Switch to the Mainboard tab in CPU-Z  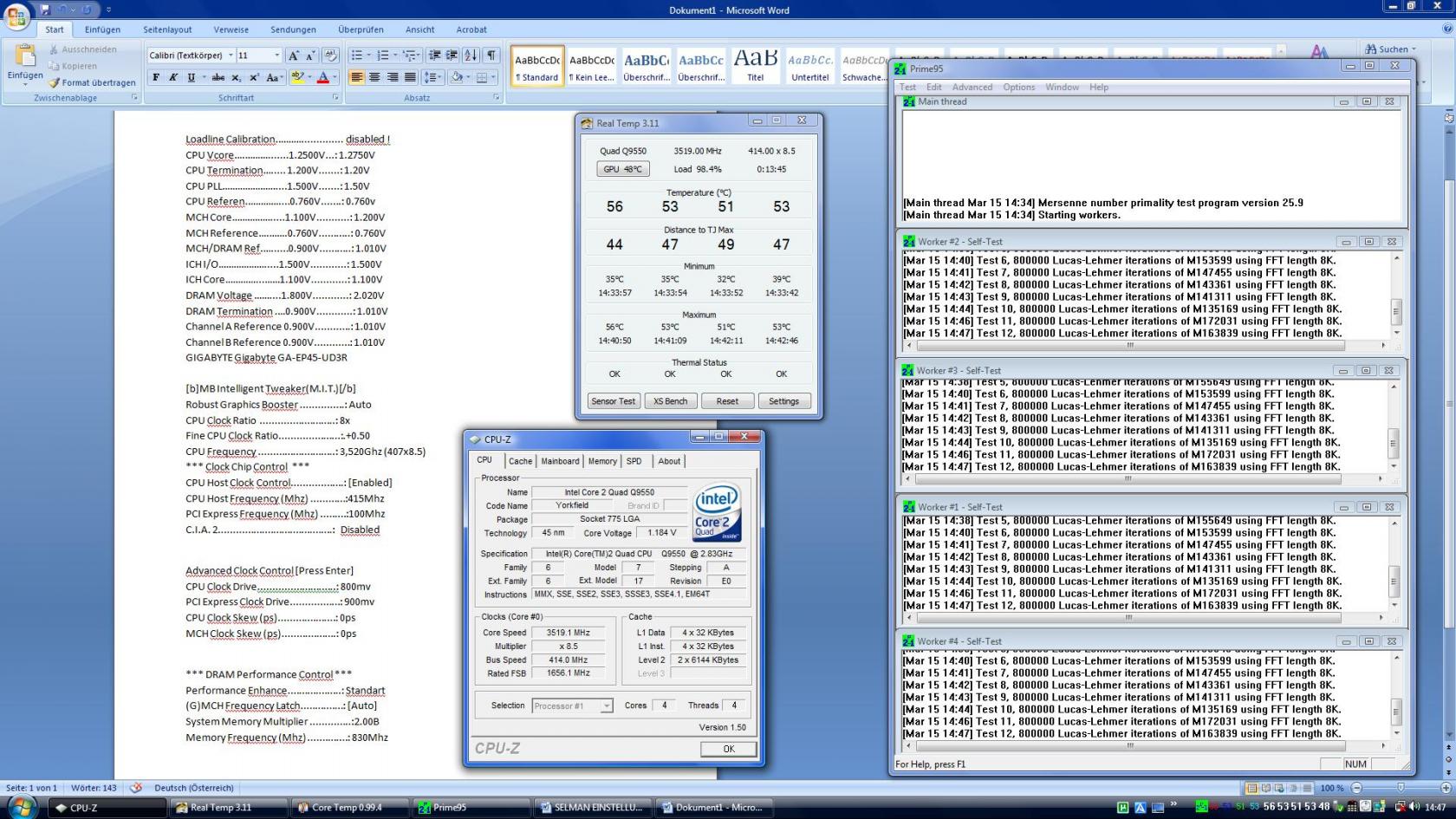point(560,461)
